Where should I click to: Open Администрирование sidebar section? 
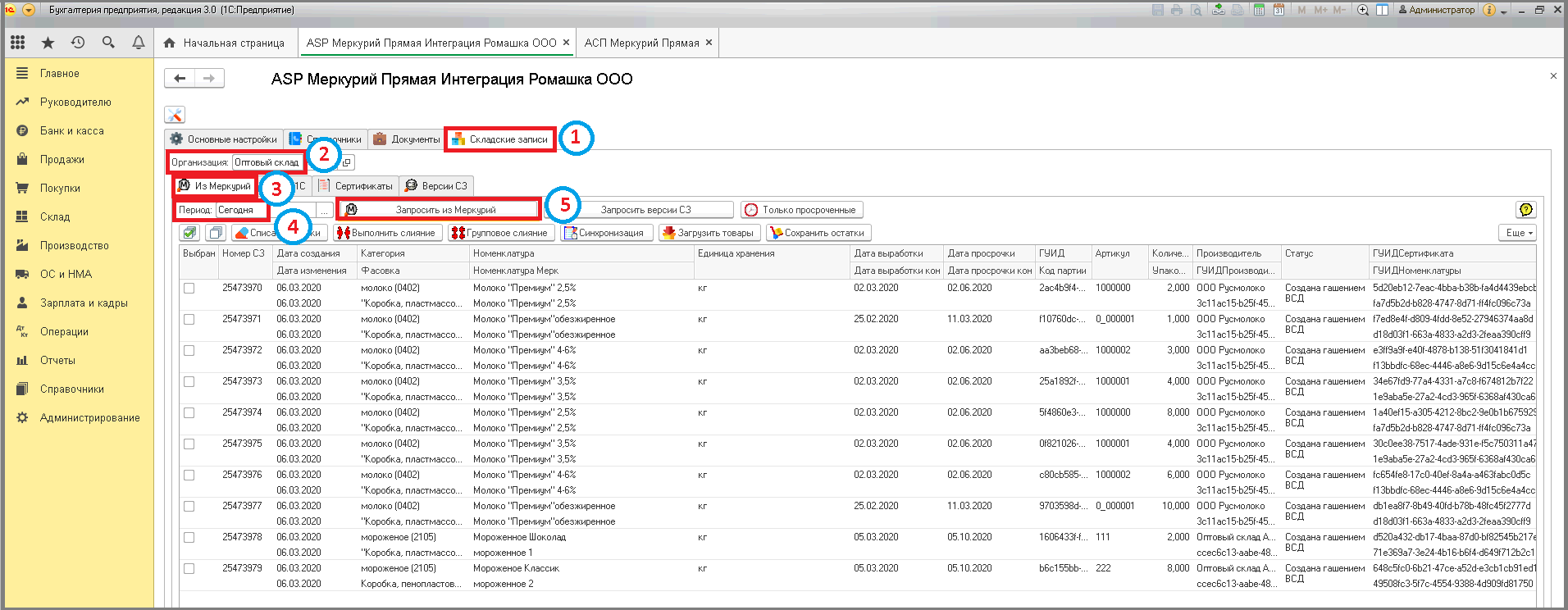tap(90, 417)
